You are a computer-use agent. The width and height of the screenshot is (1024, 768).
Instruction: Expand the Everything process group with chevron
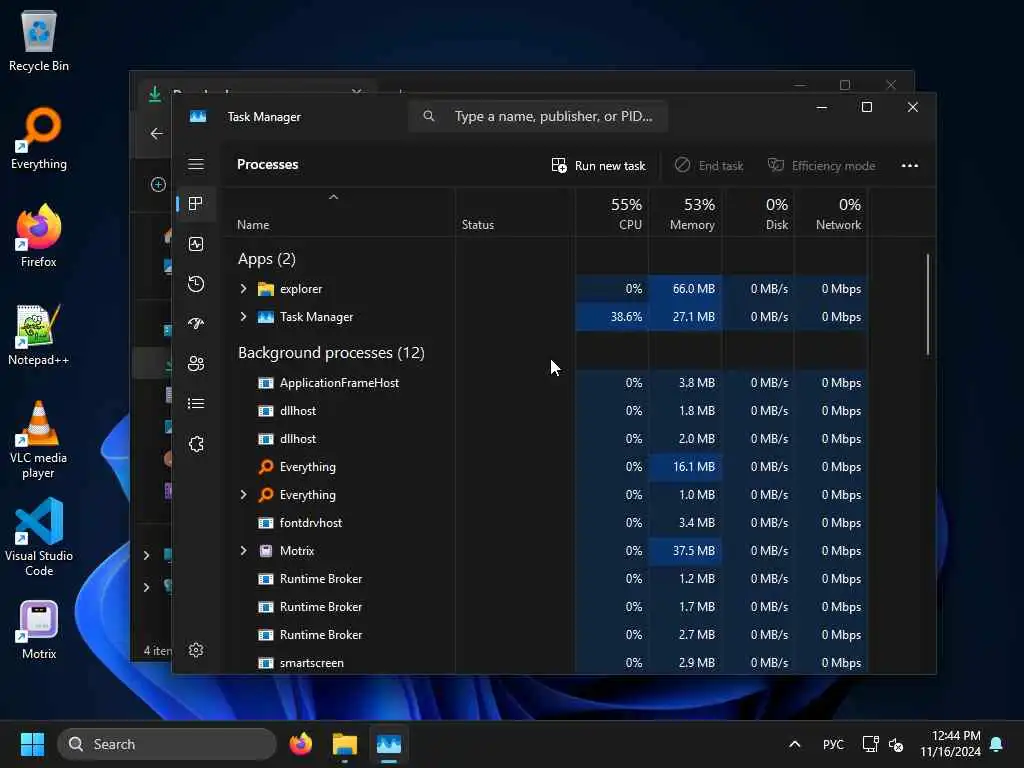[x=244, y=495]
